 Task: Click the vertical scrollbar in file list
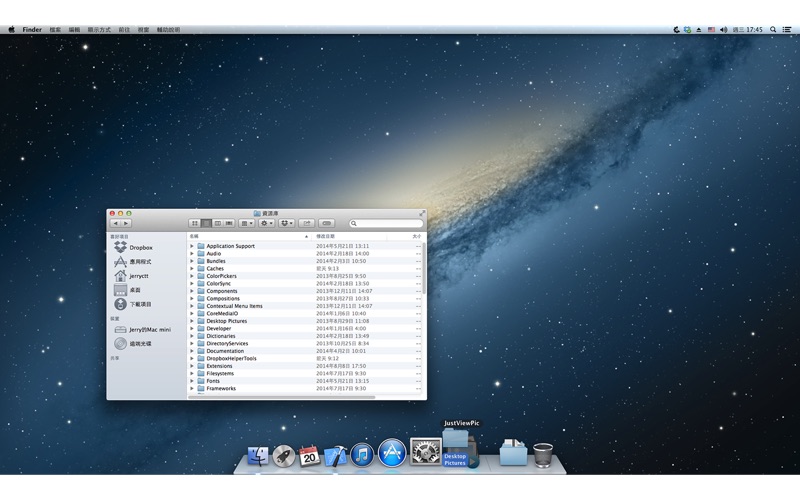[x=424, y=268]
